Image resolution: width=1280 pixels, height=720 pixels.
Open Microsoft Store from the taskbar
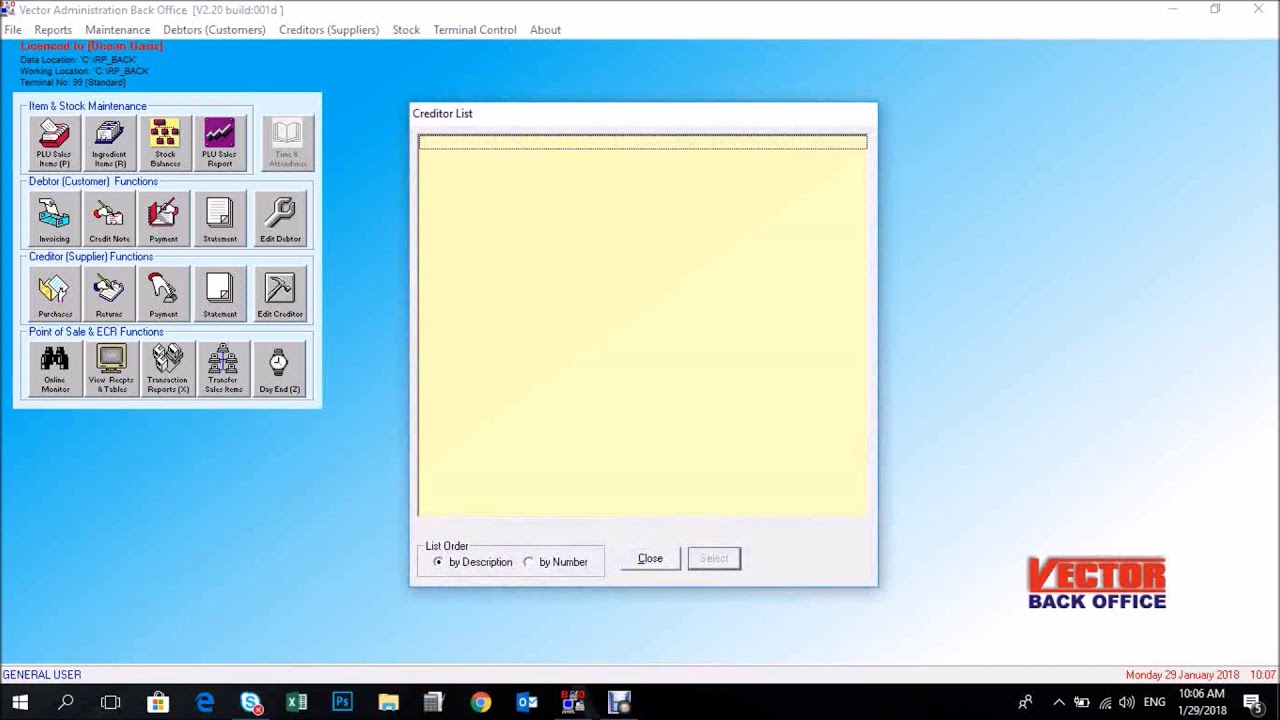(158, 702)
